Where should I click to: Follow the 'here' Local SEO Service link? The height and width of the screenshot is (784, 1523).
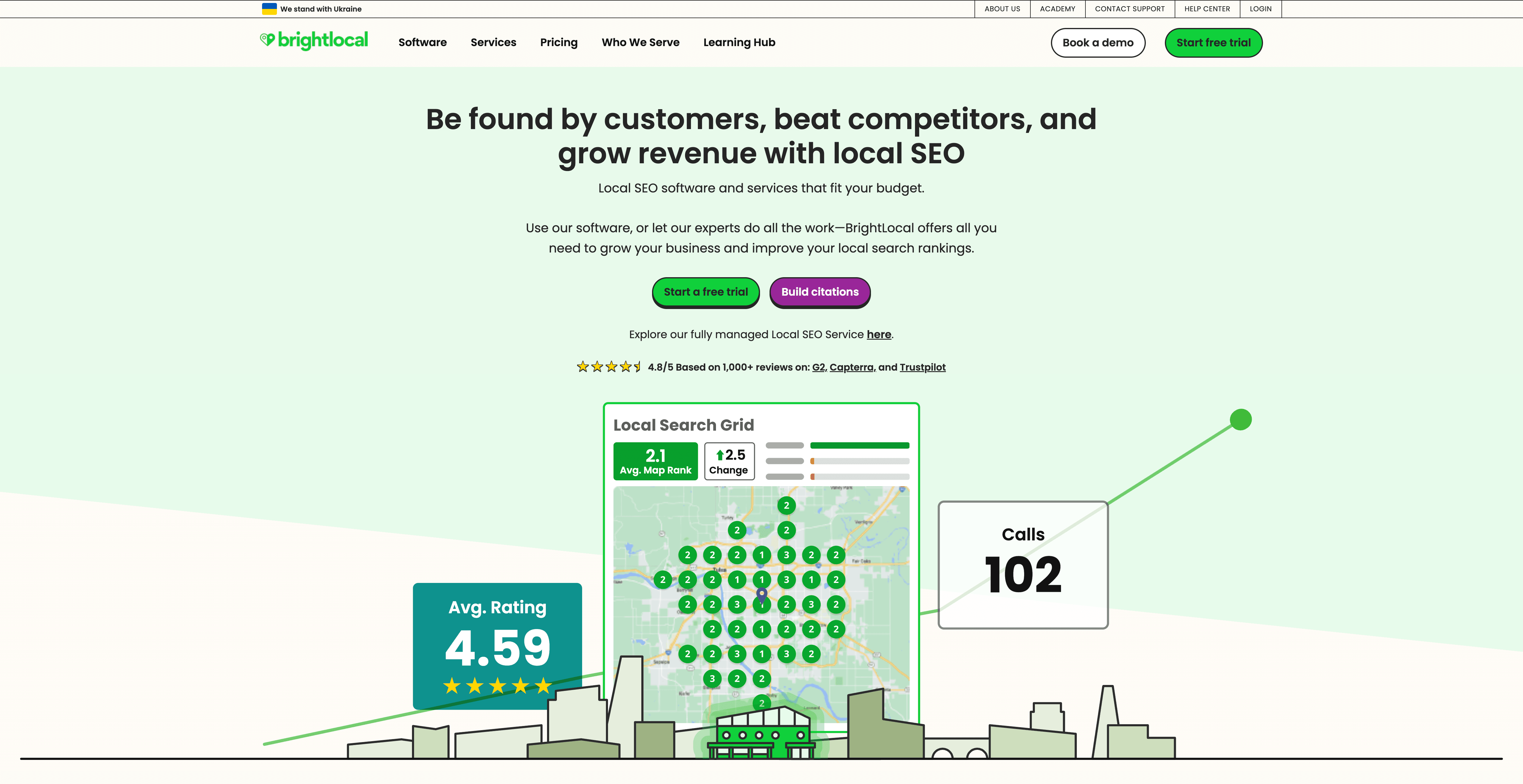coord(879,335)
